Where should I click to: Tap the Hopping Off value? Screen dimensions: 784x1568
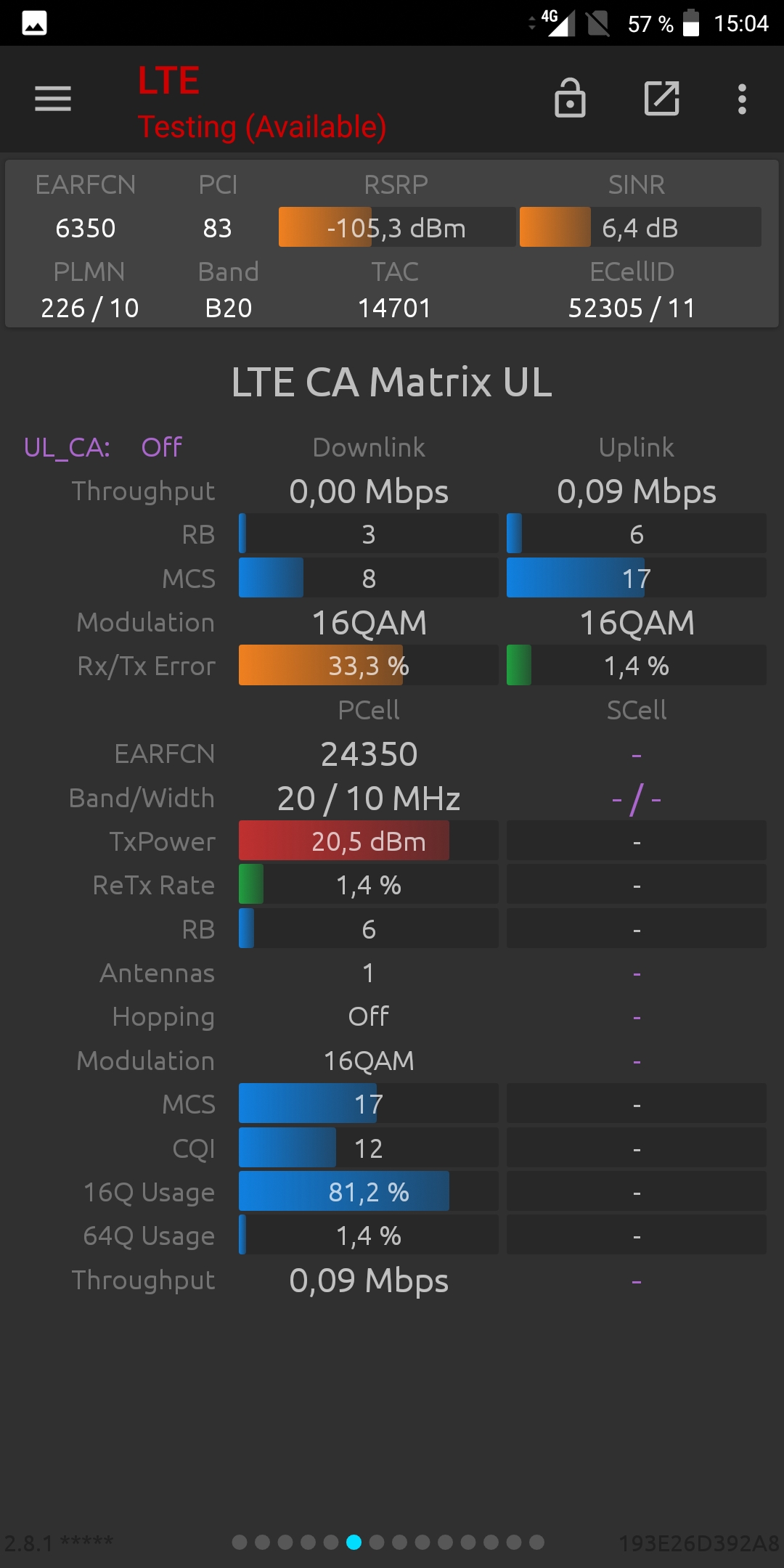coord(369,1016)
